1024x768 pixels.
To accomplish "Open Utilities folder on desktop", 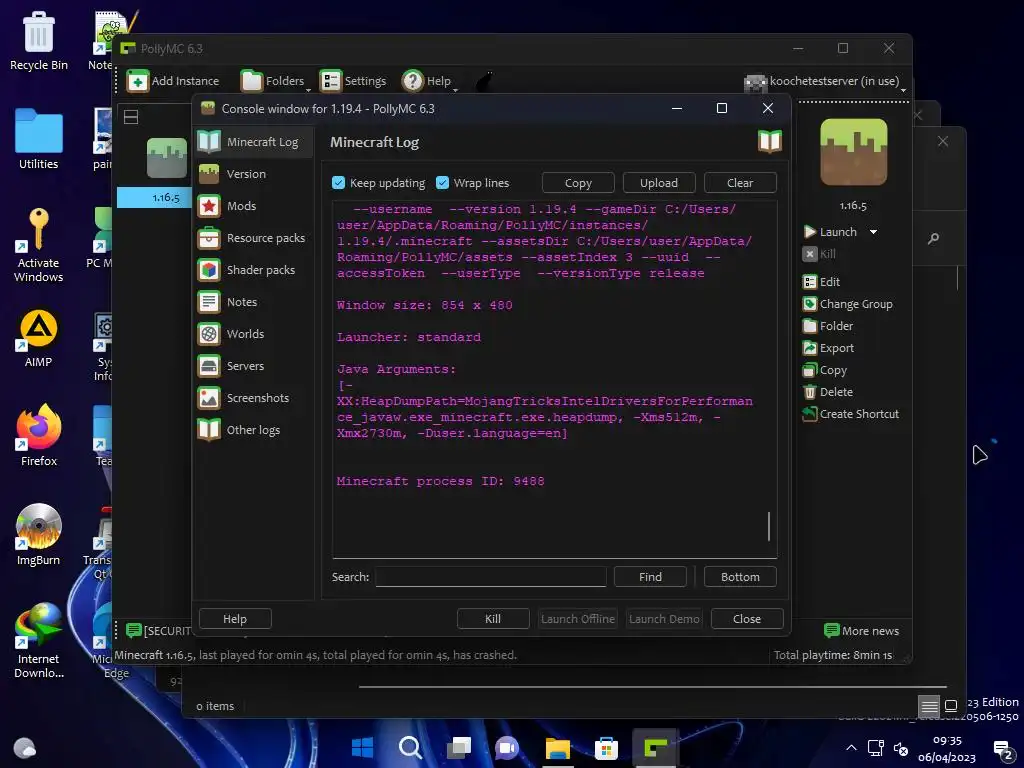I will pyautogui.click(x=39, y=139).
